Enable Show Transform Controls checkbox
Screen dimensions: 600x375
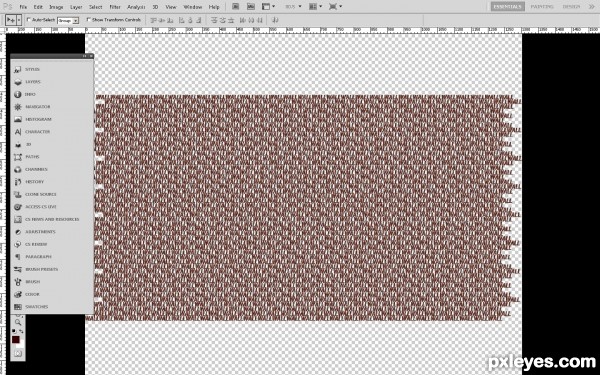click(88, 20)
